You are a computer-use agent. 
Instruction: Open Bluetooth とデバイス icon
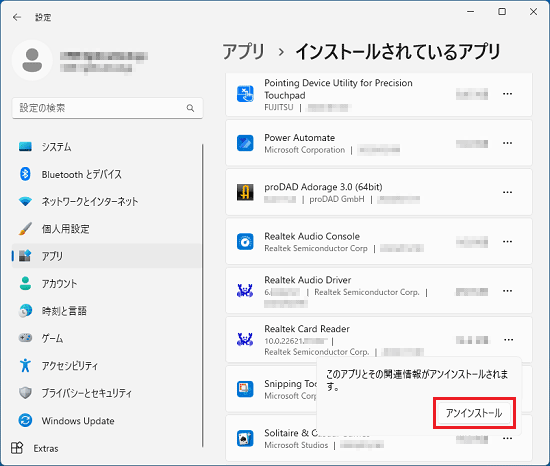(x=25, y=174)
